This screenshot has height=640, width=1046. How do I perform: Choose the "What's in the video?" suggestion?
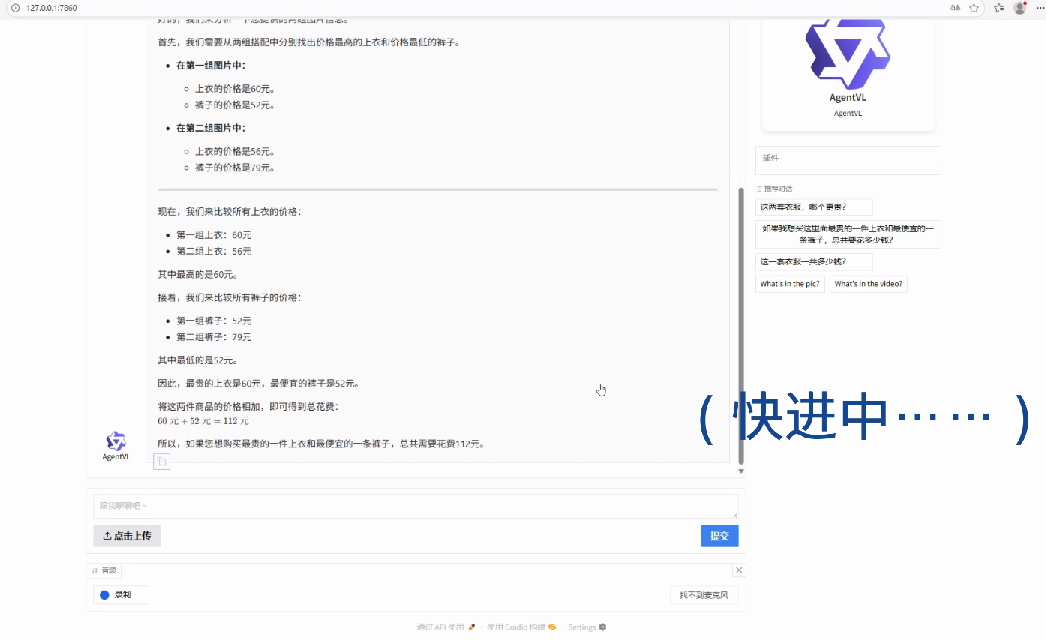point(869,284)
